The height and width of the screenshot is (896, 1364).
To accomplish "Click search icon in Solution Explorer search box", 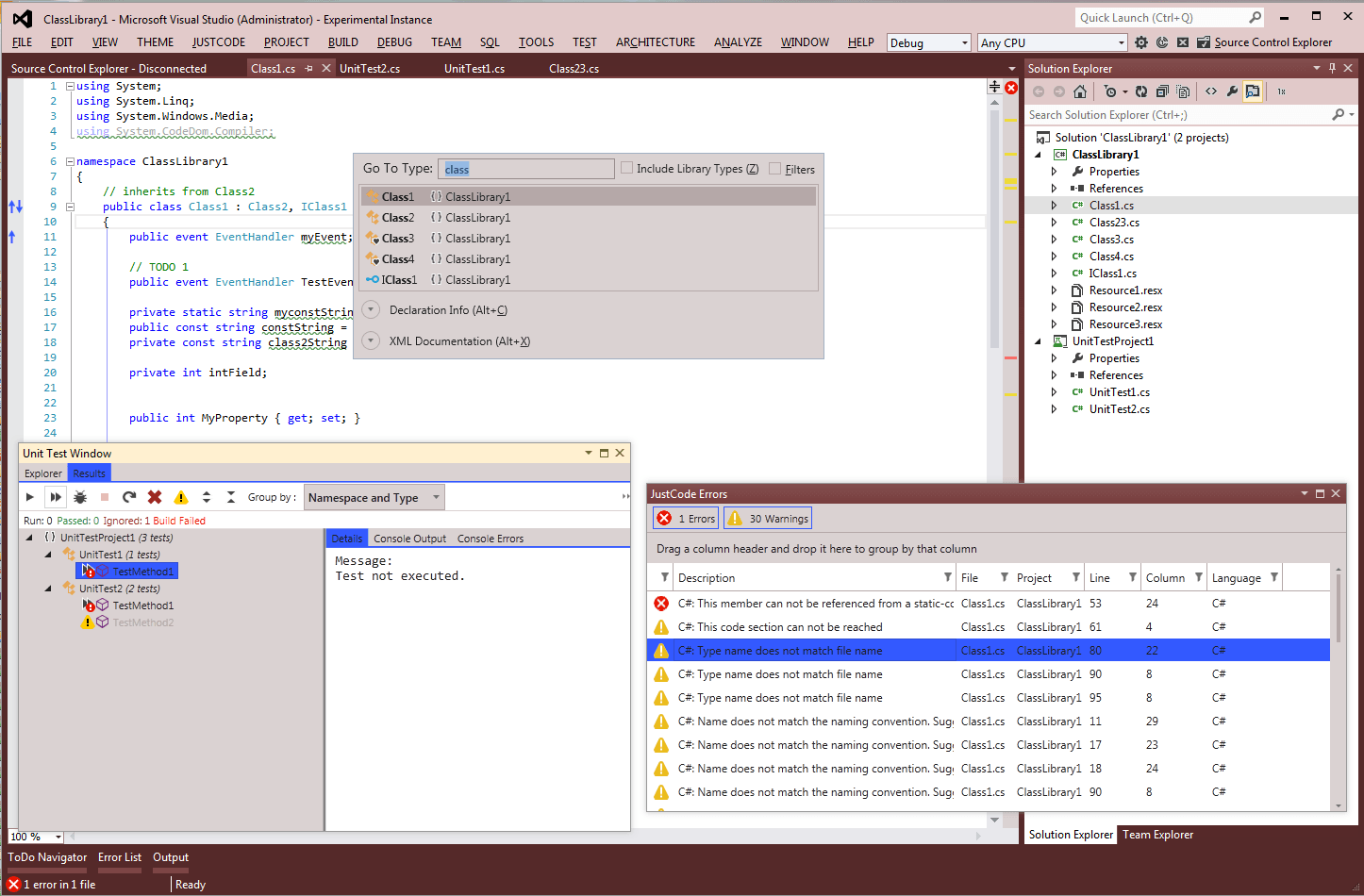I will click(x=1338, y=115).
